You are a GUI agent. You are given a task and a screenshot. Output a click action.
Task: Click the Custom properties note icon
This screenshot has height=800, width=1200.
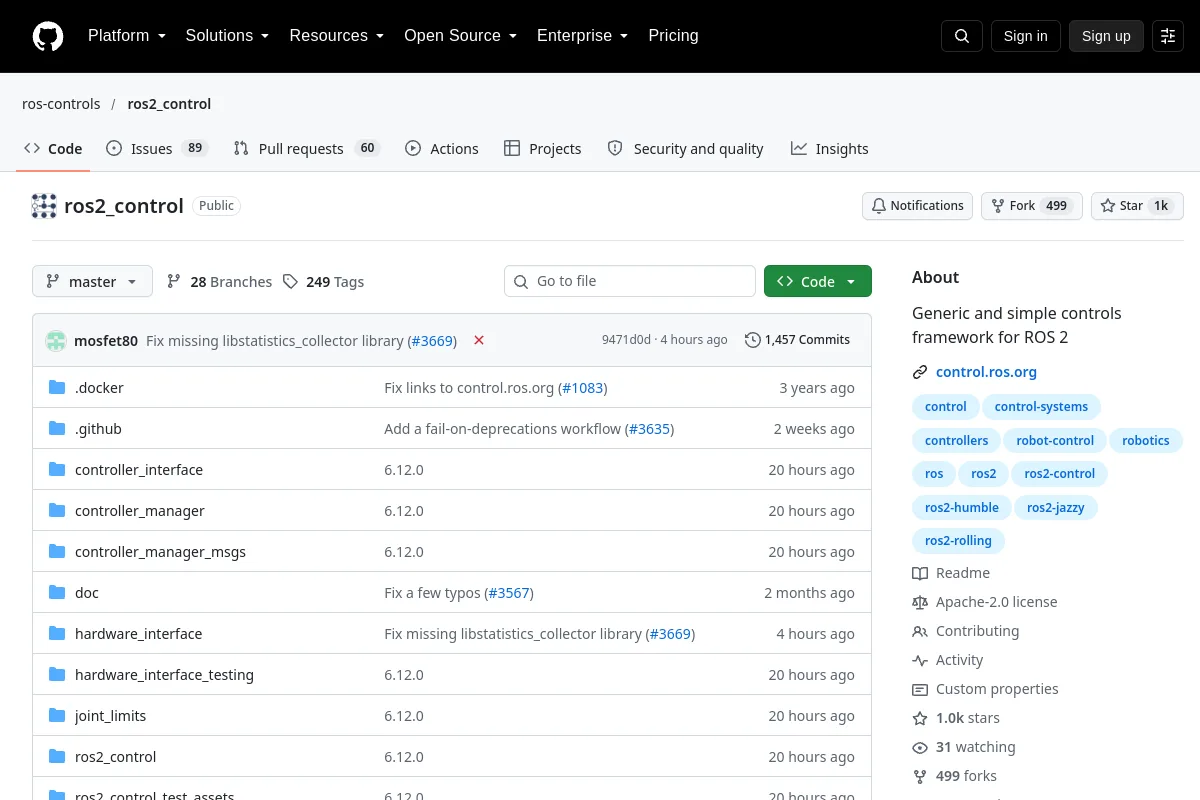tap(920, 689)
